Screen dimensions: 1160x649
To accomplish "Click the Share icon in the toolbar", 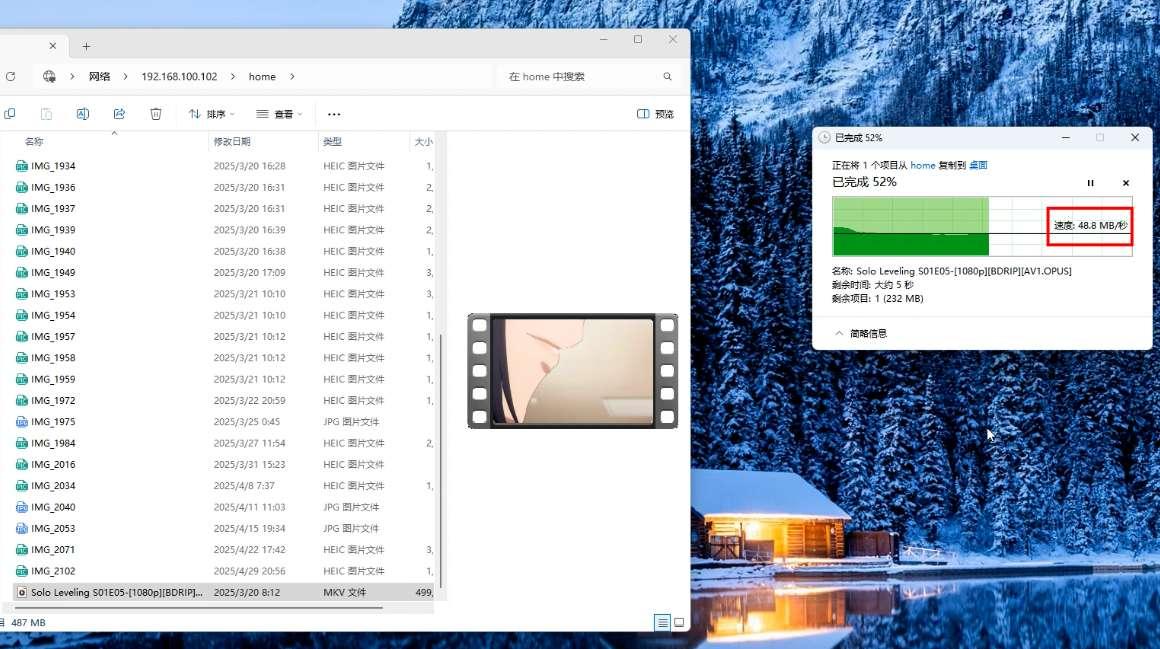I will pyautogui.click(x=119, y=113).
